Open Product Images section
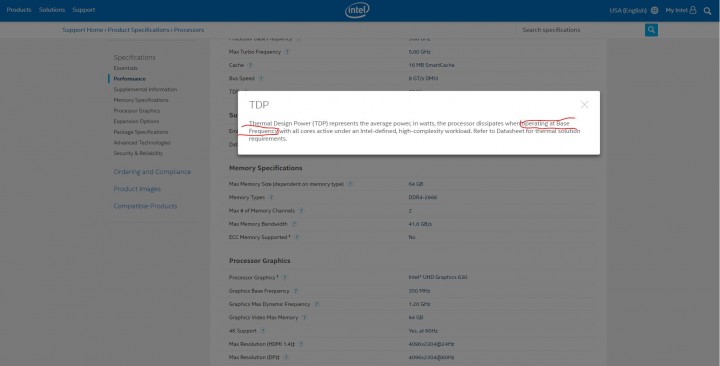Viewport: 720px width, 366px height. [x=137, y=189]
